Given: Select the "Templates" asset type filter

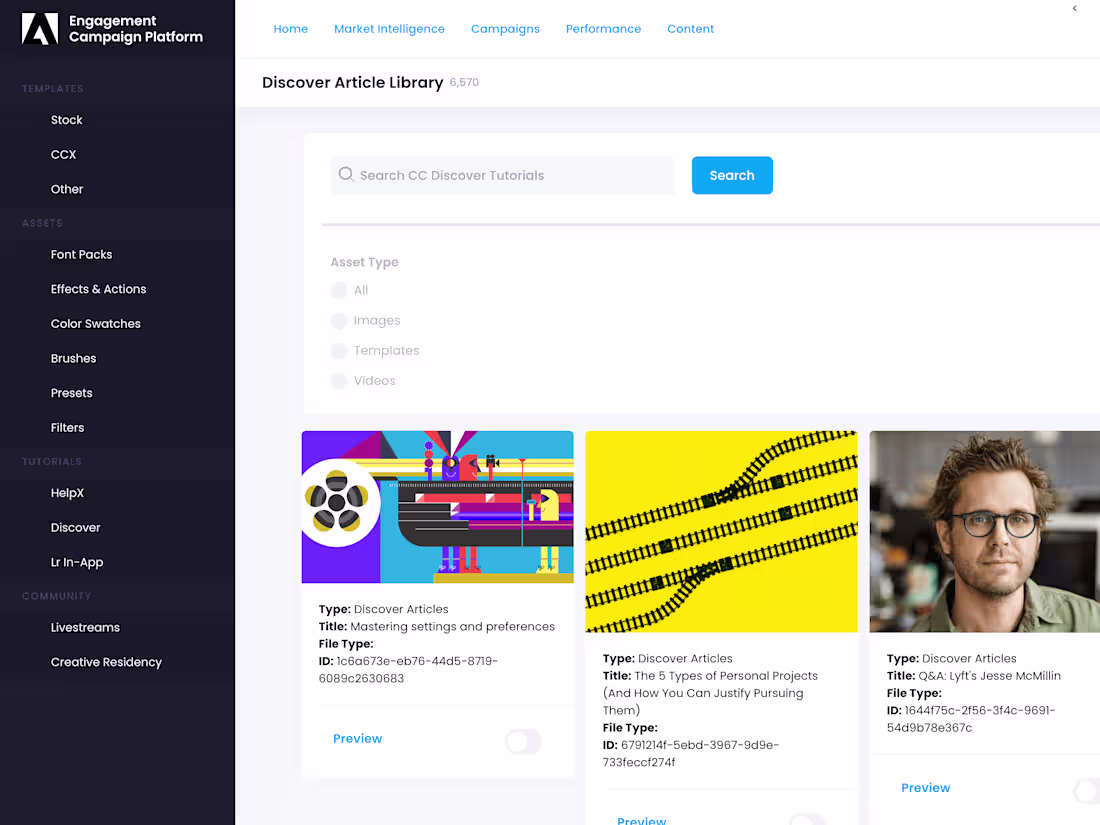Looking at the screenshot, I should point(339,350).
